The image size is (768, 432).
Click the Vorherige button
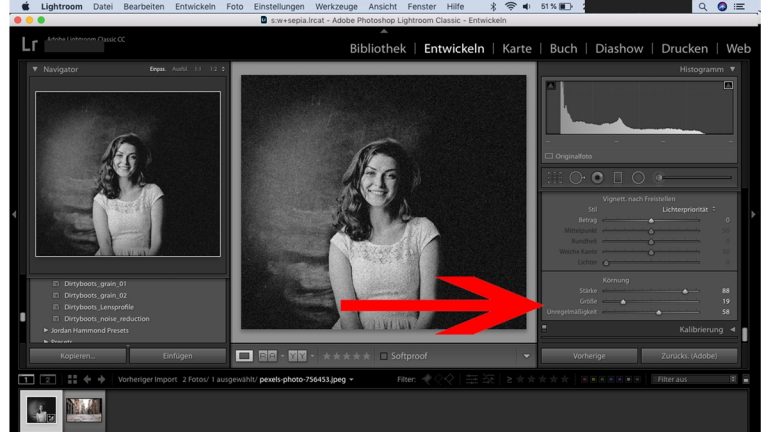point(588,355)
